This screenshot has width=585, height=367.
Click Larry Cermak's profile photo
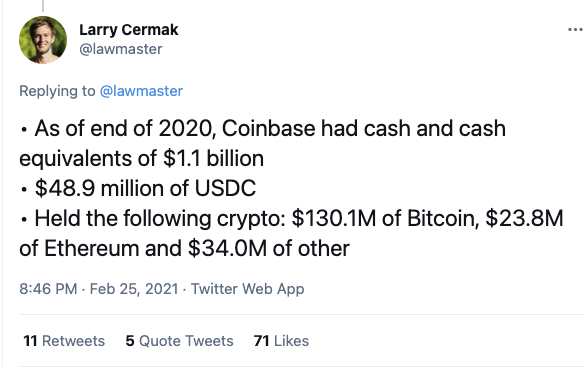click(43, 40)
